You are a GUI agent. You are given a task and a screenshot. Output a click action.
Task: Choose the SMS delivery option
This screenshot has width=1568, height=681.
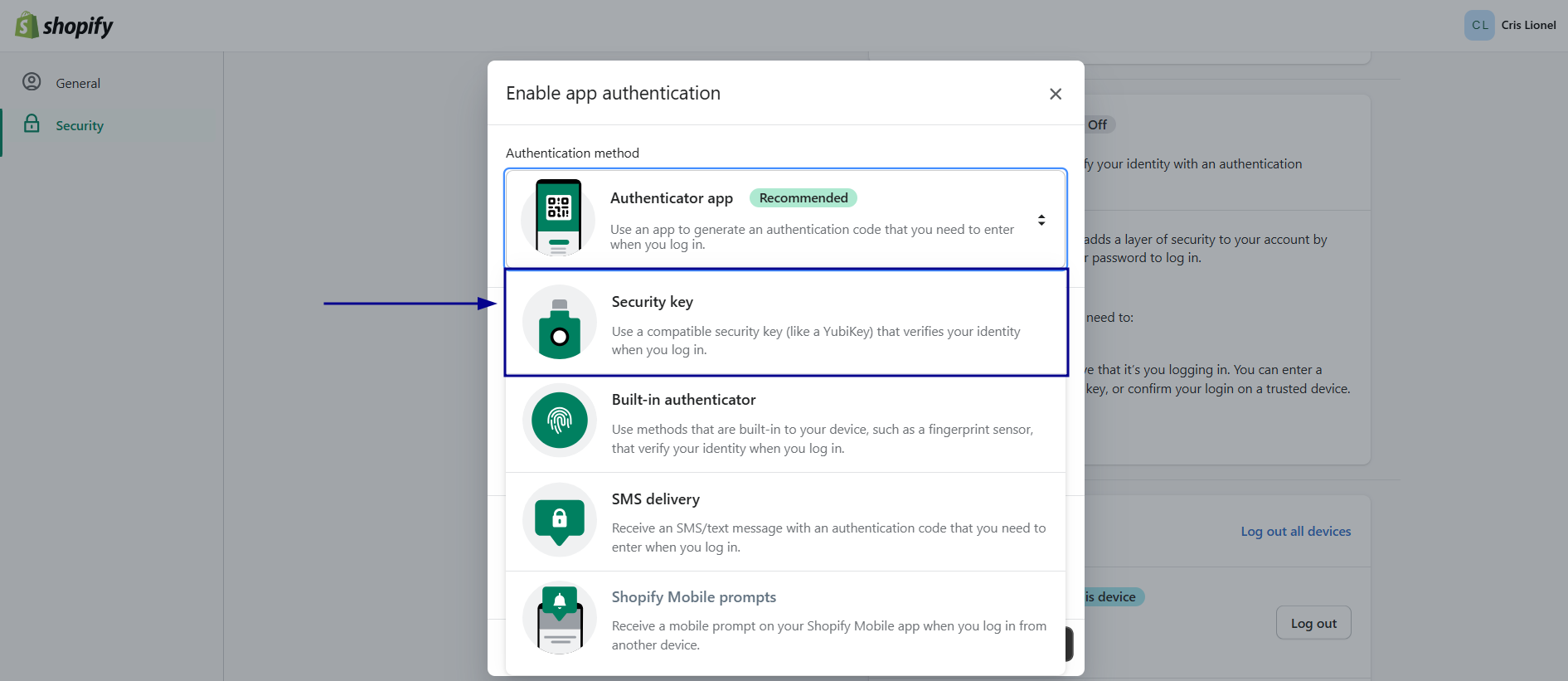pyautogui.click(x=786, y=523)
